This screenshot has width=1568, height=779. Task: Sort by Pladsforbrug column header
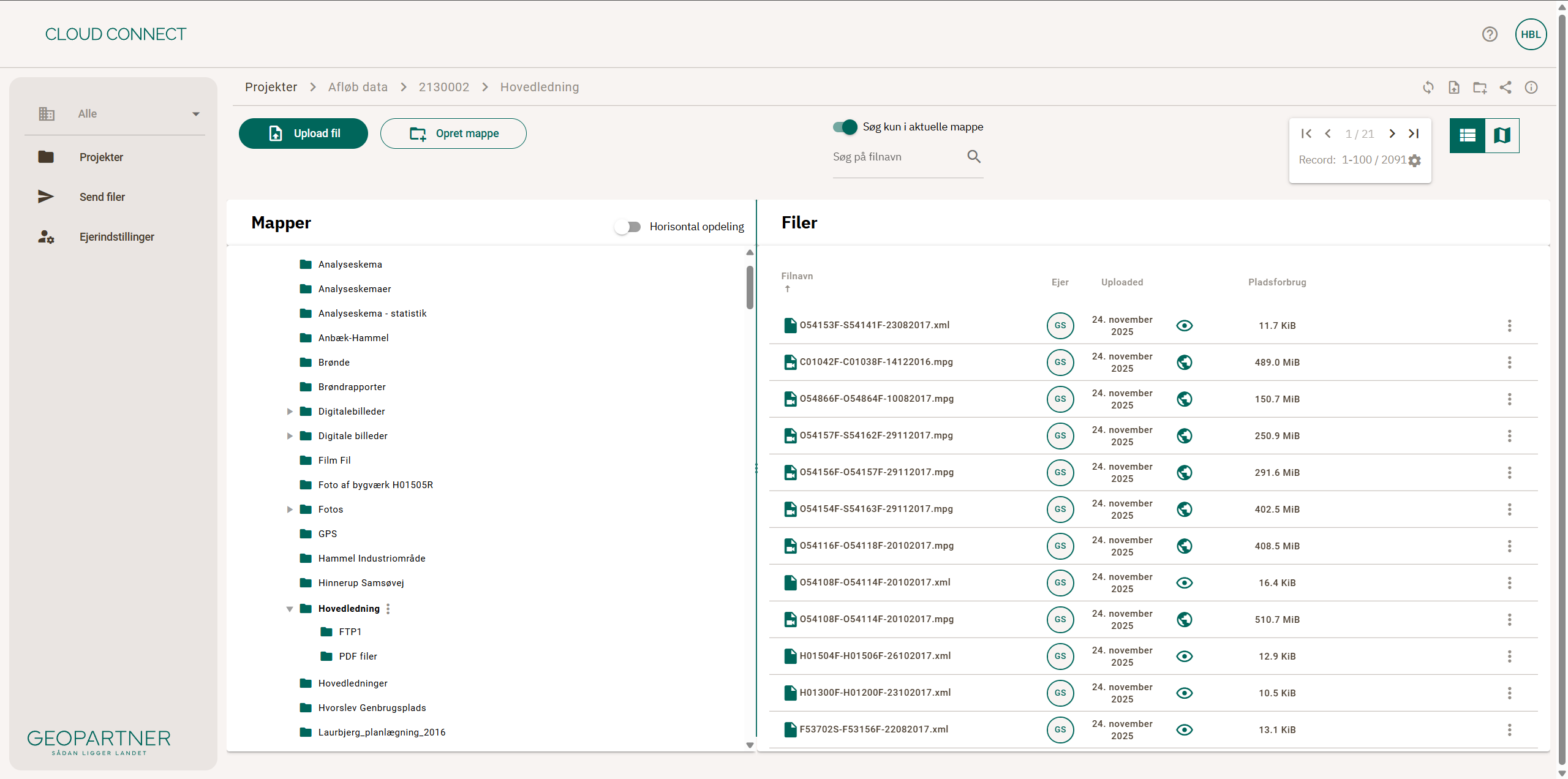(1277, 282)
